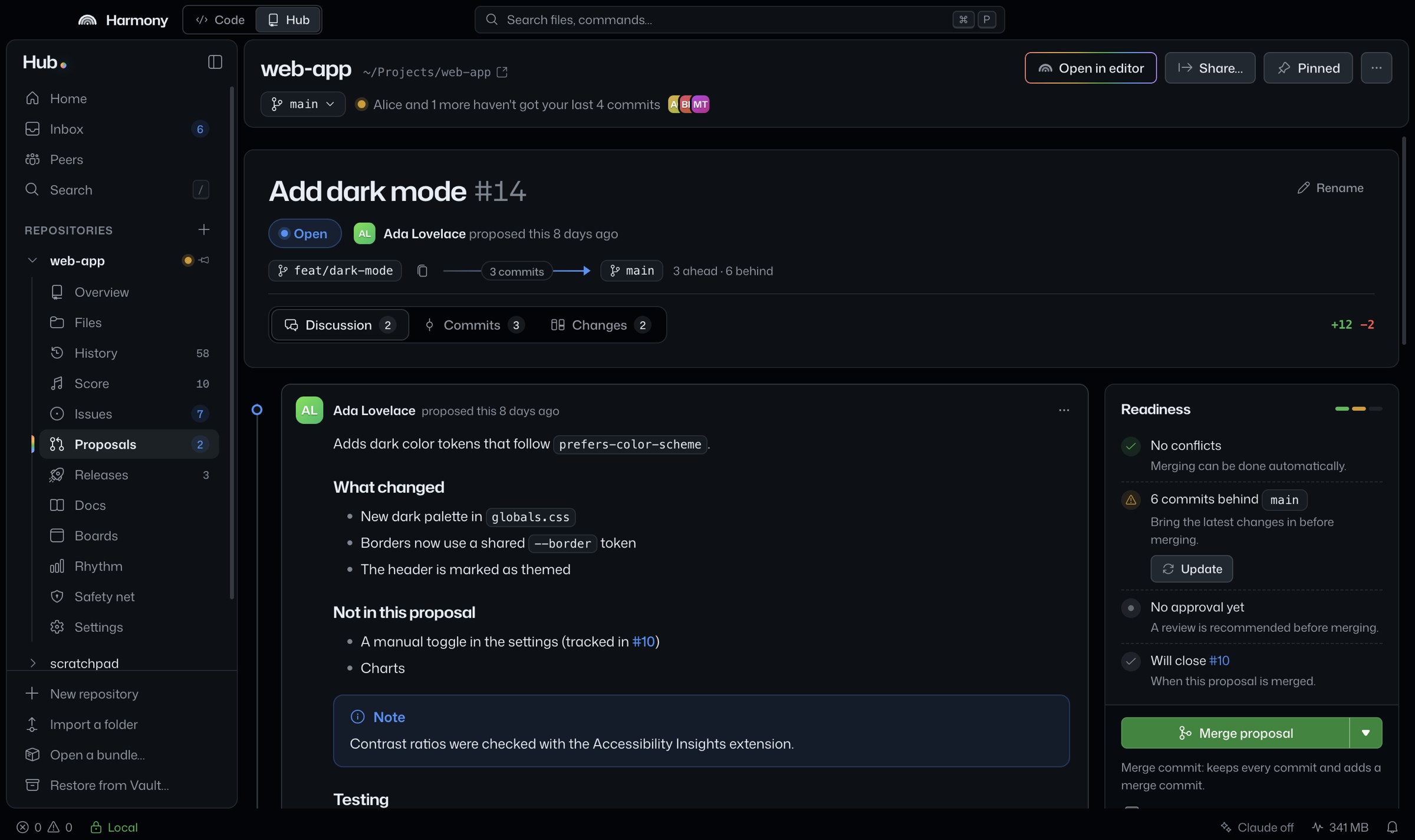The height and width of the screenshot is (840, 1415).
Task: Add a repository with the plus icon
Action: (x=203, y=230)
